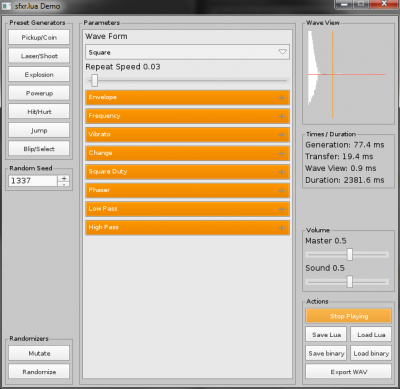Expand the Vibrato section
The height and width of the screenshot is (389, 400).
click(187, 135)
